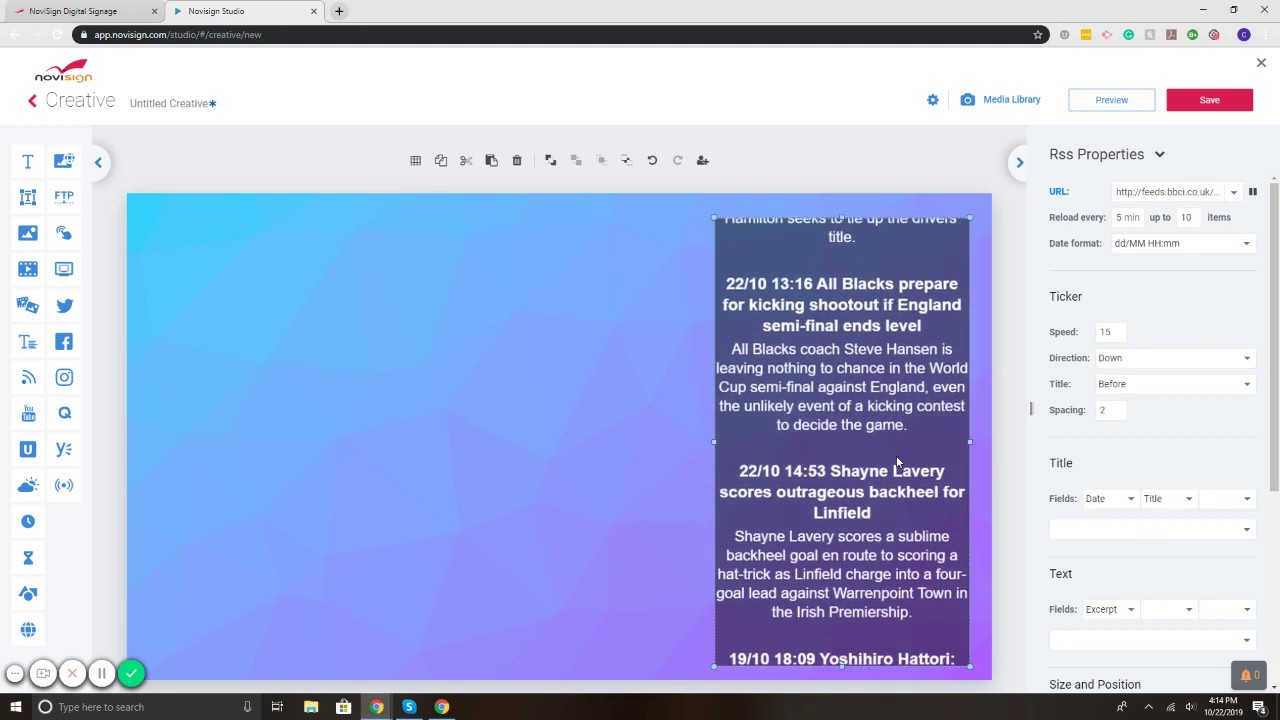The image size is (1280, 720).
Task: Add the Shapes widget
Action: click(x=28, y=593)
